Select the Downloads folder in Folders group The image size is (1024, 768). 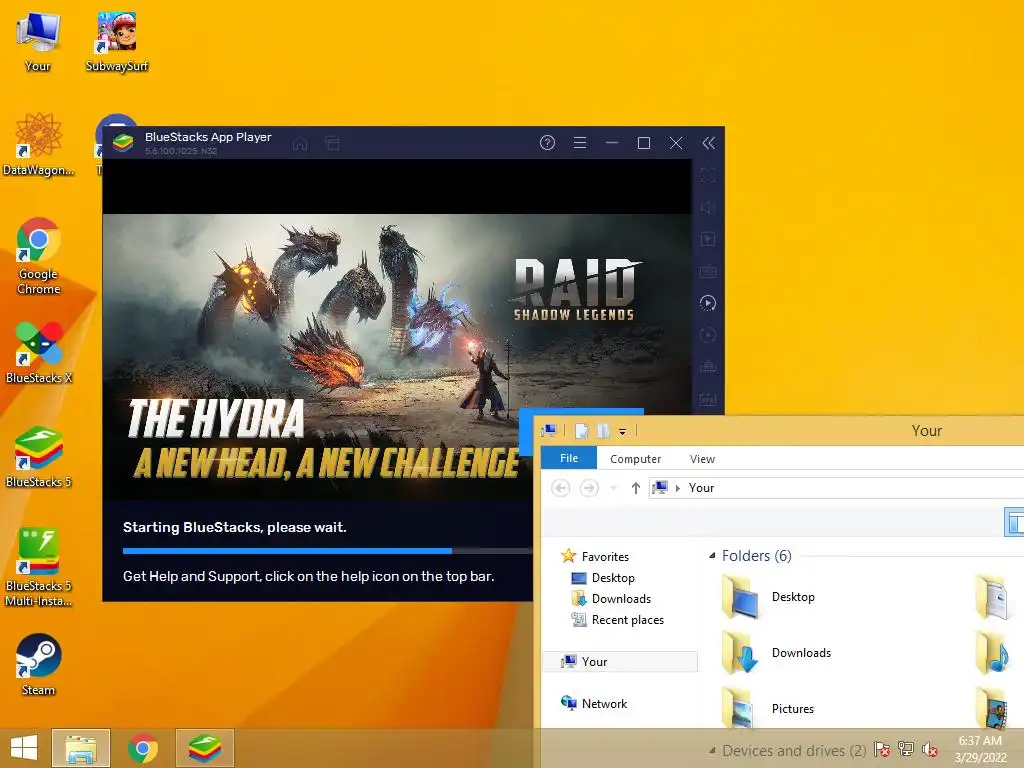pos(777,653)
